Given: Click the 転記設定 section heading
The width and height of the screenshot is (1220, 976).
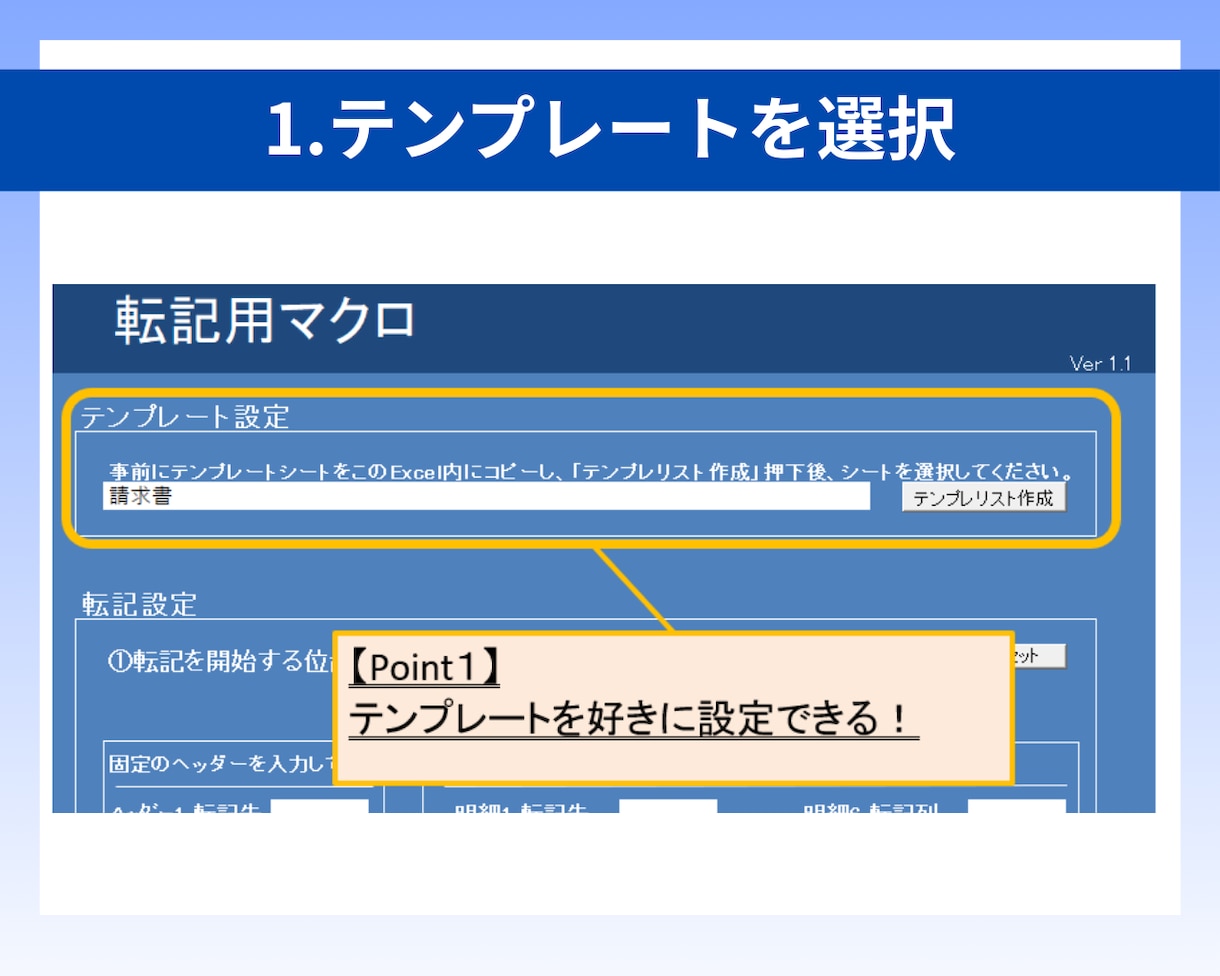Looking at the screenshot, I should point(139,604).
